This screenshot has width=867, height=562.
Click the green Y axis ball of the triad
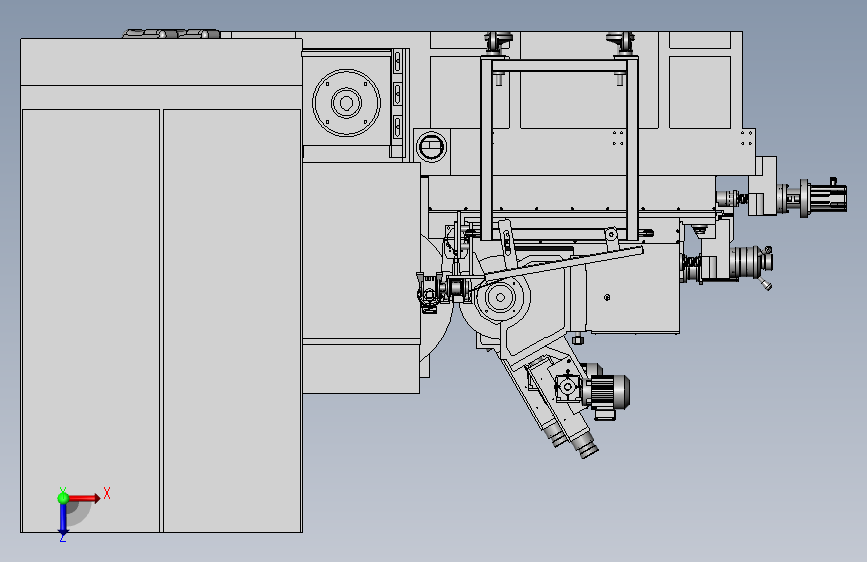click(x=63, y=498)
